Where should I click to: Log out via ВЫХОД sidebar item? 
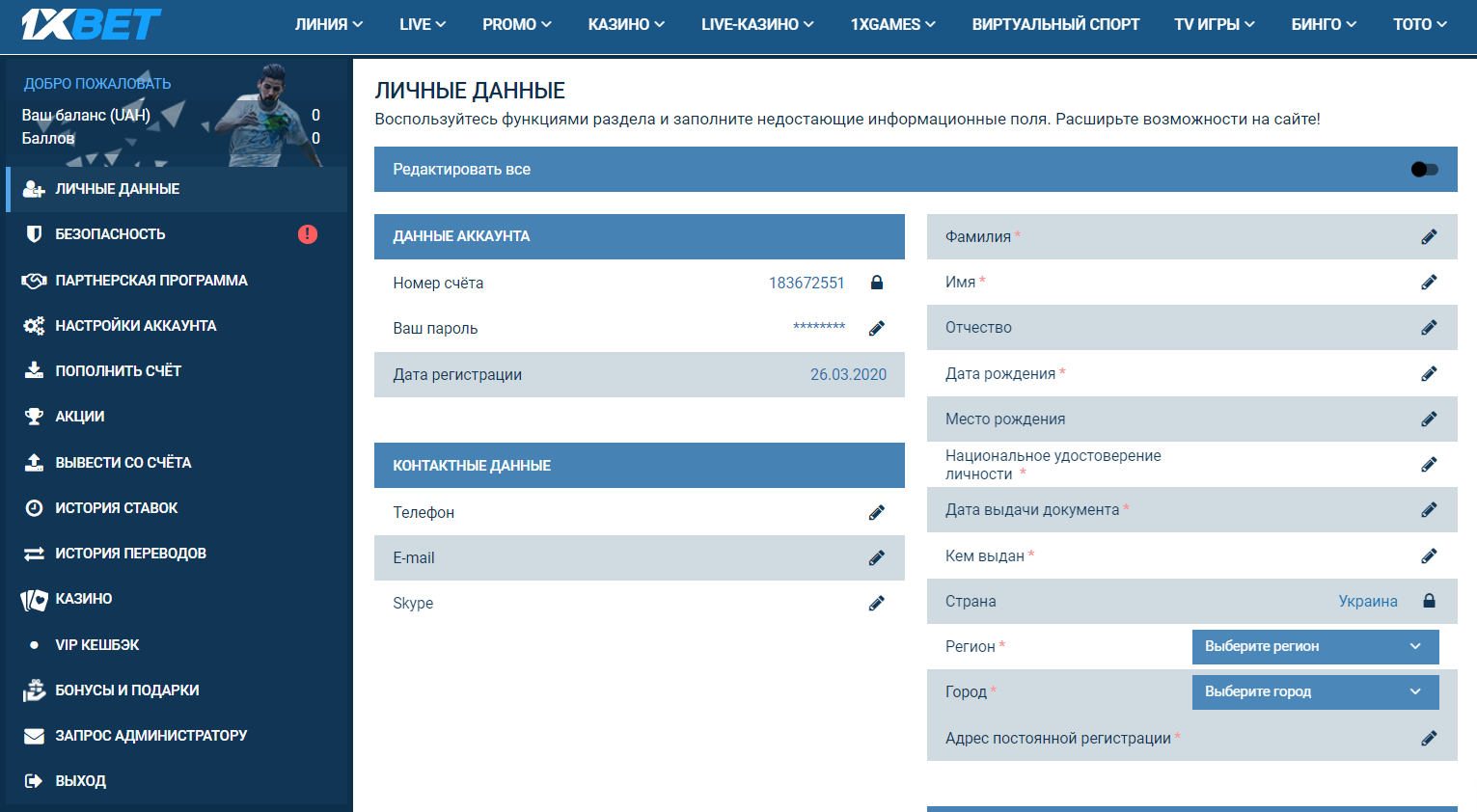[80, 781]
